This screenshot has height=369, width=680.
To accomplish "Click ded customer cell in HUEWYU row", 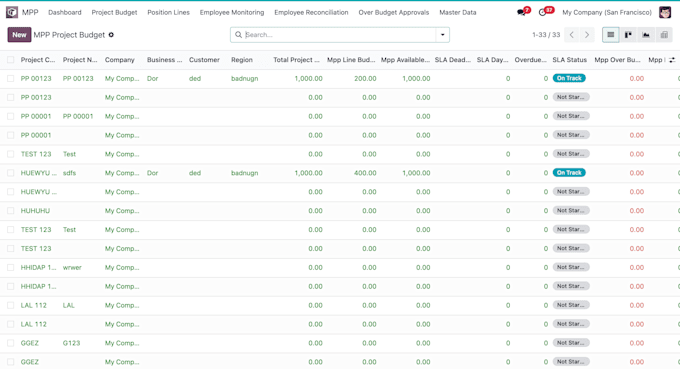I will [x=195, y=173].
